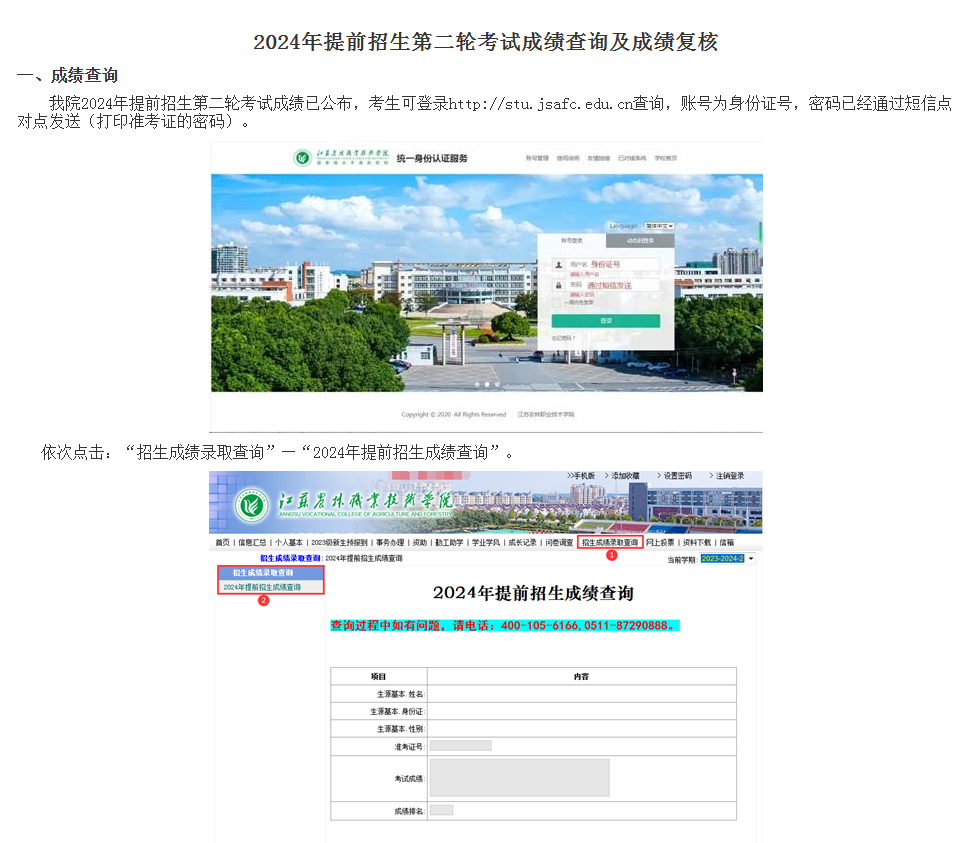Click the green circular logo on login page
The image size is (978, 843).
303,158
